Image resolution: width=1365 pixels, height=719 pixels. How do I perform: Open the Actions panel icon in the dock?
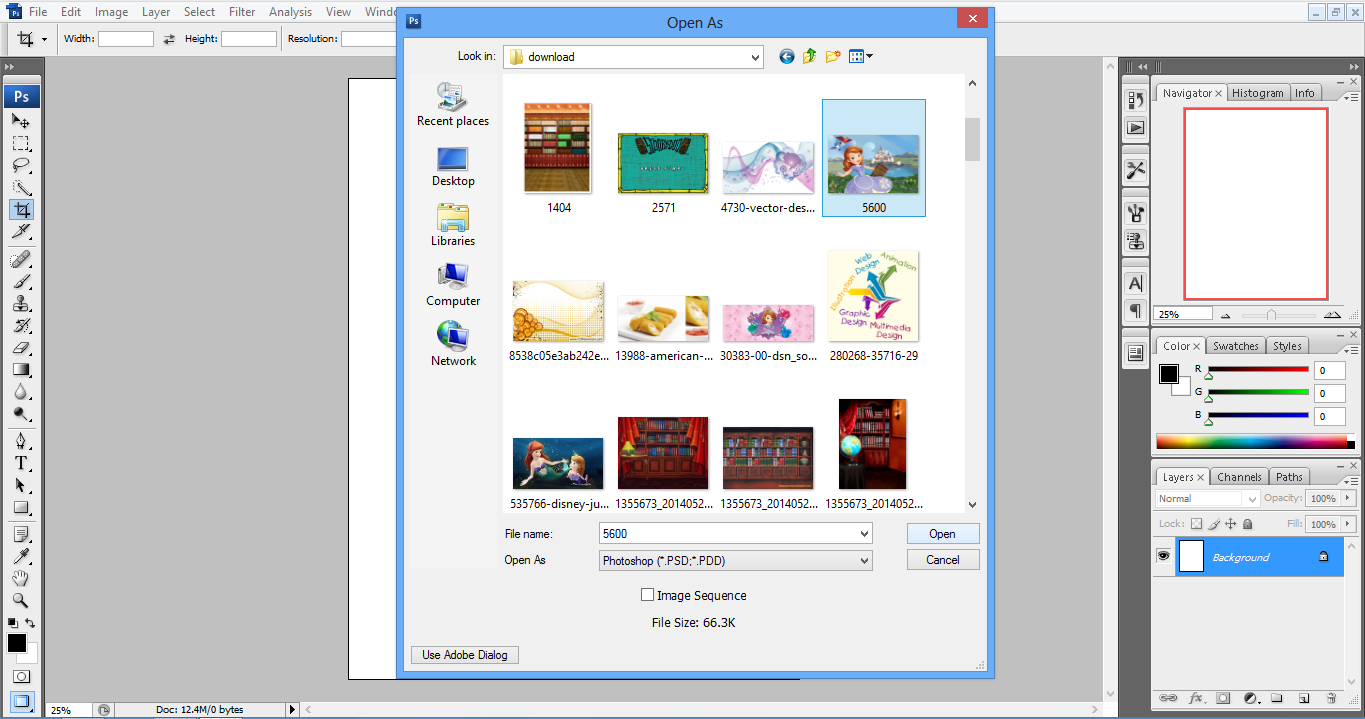coord(1135,128)
